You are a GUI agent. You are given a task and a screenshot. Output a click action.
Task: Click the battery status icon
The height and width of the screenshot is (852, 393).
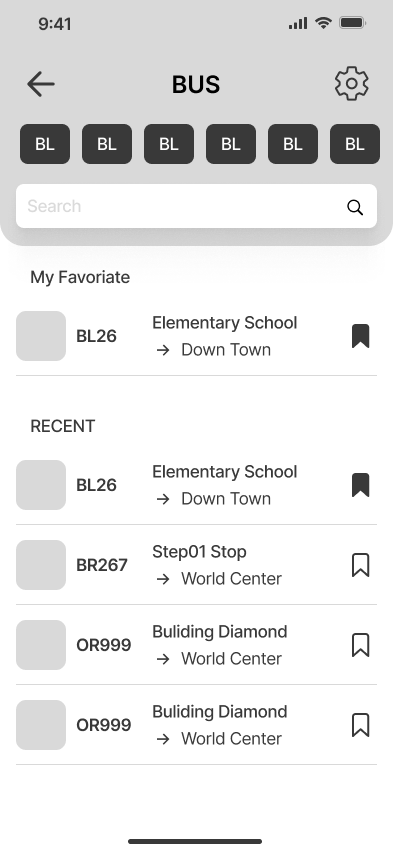coord(353,23)
